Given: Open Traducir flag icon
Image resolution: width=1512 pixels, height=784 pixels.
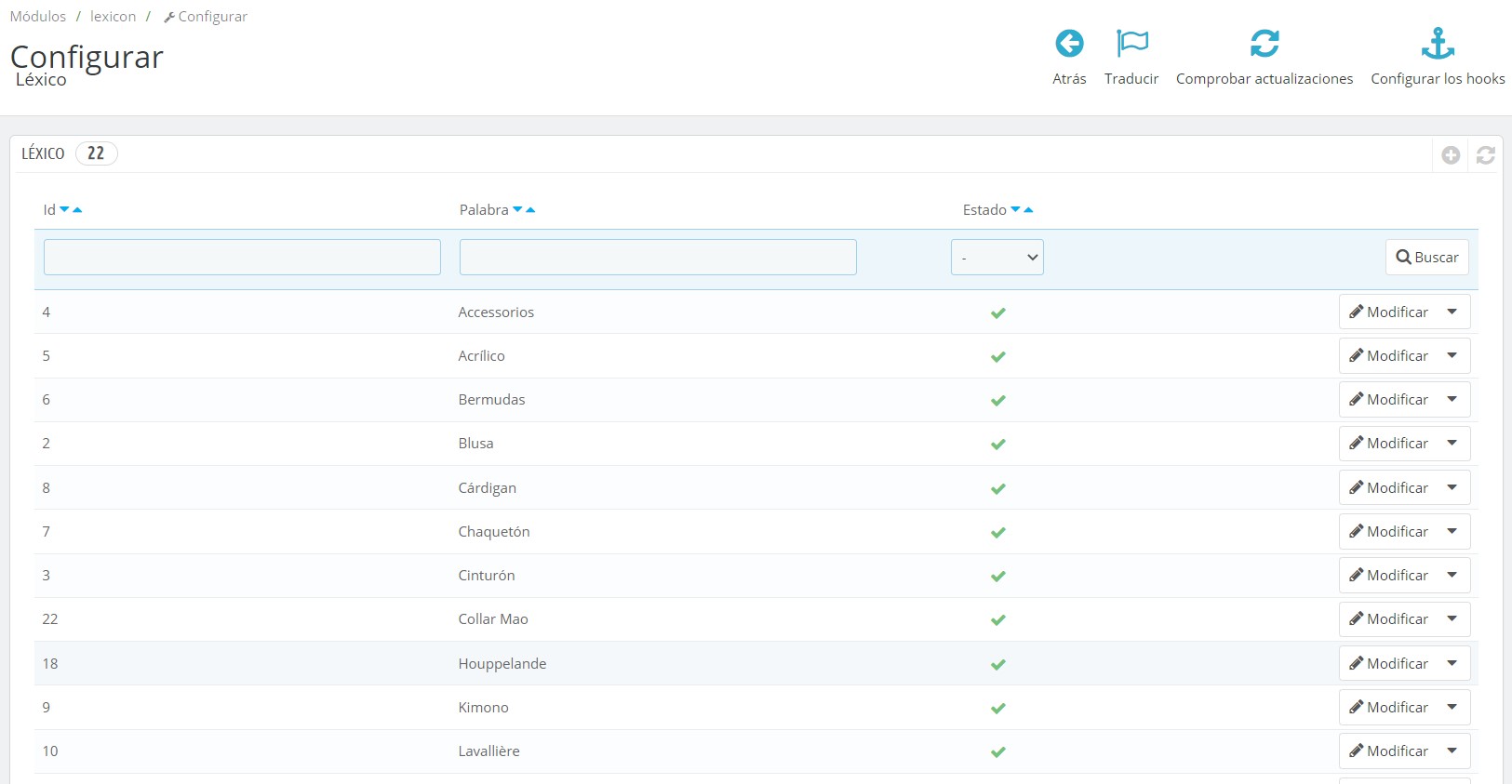Looking at the screenshot, I should [1131, 44].
